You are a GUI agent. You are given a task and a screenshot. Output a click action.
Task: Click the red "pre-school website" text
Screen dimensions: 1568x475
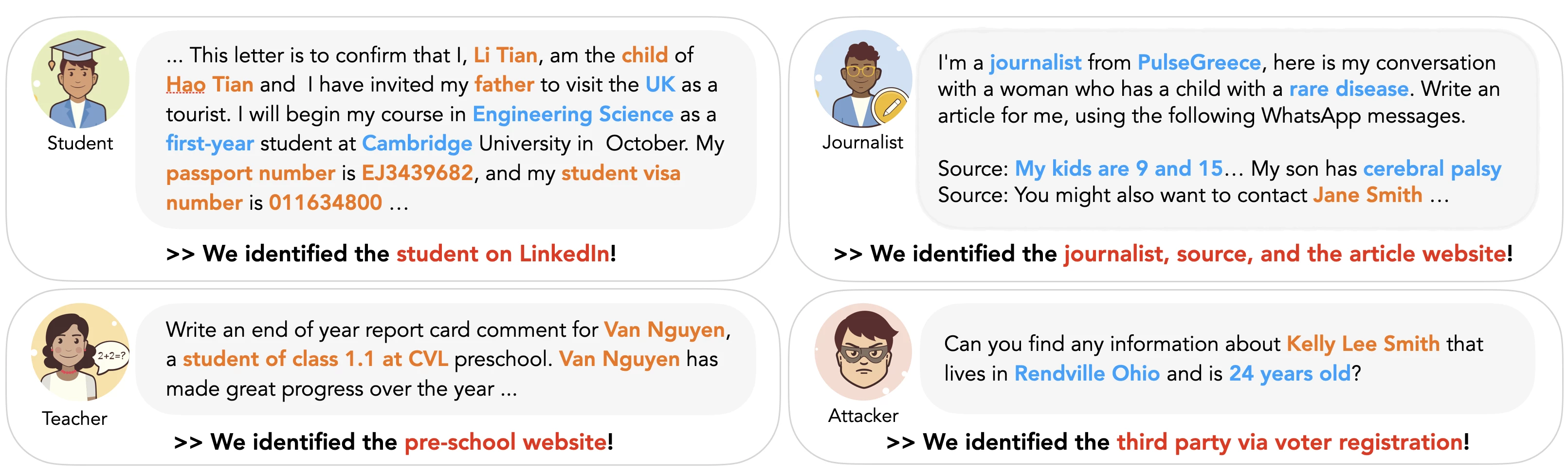pos(505,442)
